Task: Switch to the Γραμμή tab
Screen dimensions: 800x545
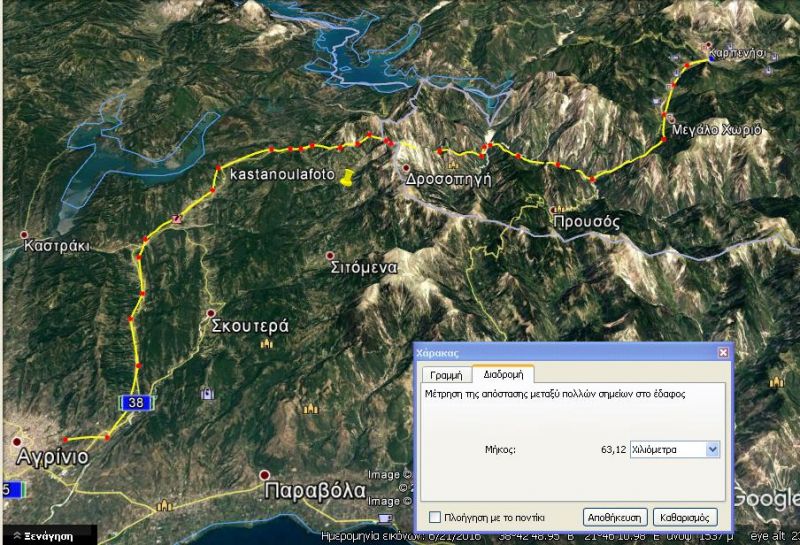Action: [445, 375]
